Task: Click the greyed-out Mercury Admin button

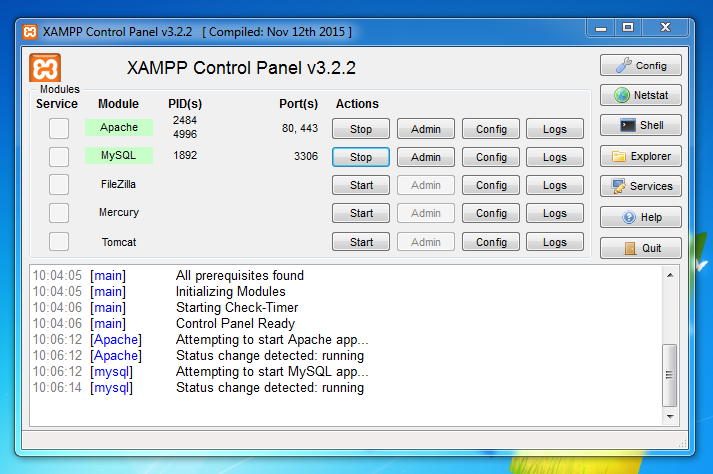Action: coord(426,213)
